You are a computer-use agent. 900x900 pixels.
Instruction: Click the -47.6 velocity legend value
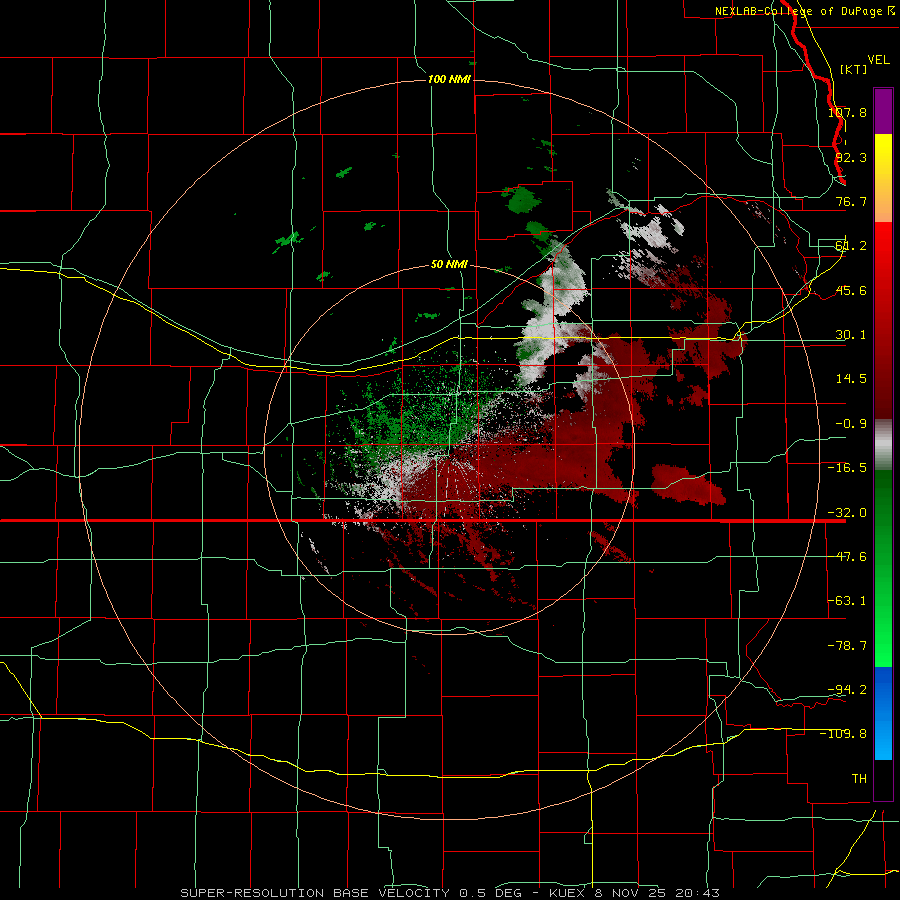pyautogui.click(x=847, y=557)
